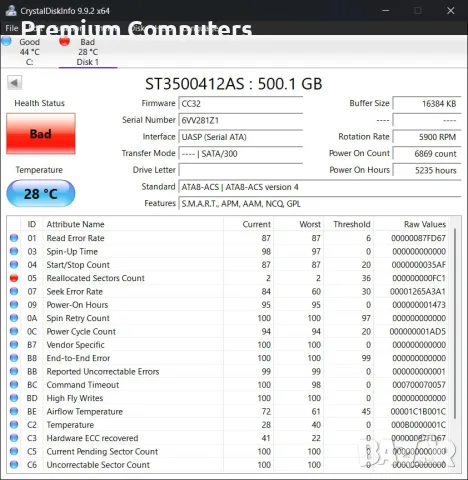Click the blue status dot for Read Error Rate
Viewport: 468px width, 480px height.
(14, 238)
